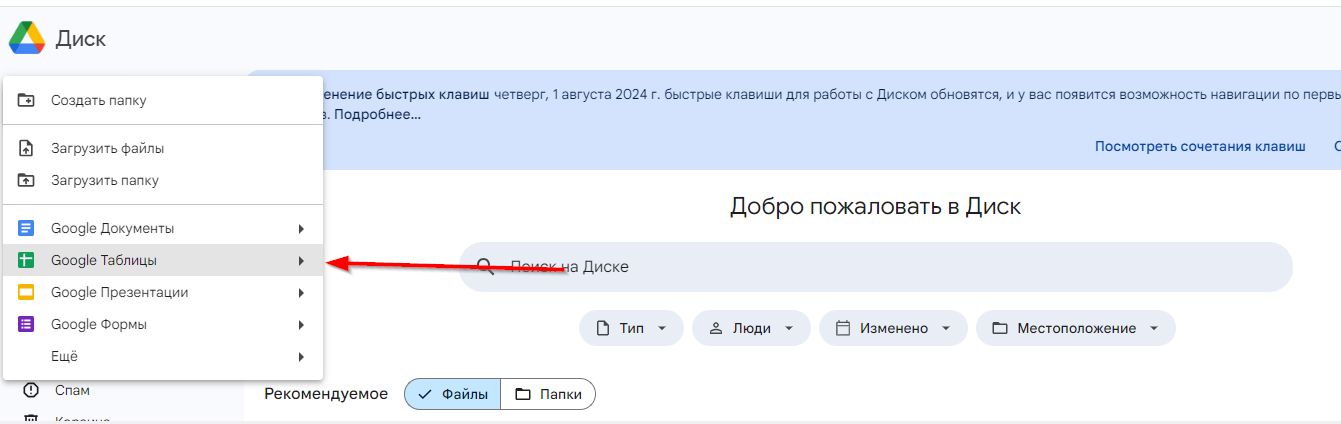Click the file icon in Тип chip
Image resolution: width=1341 pixels, height=424 pixels.
[x=602, y=328]
